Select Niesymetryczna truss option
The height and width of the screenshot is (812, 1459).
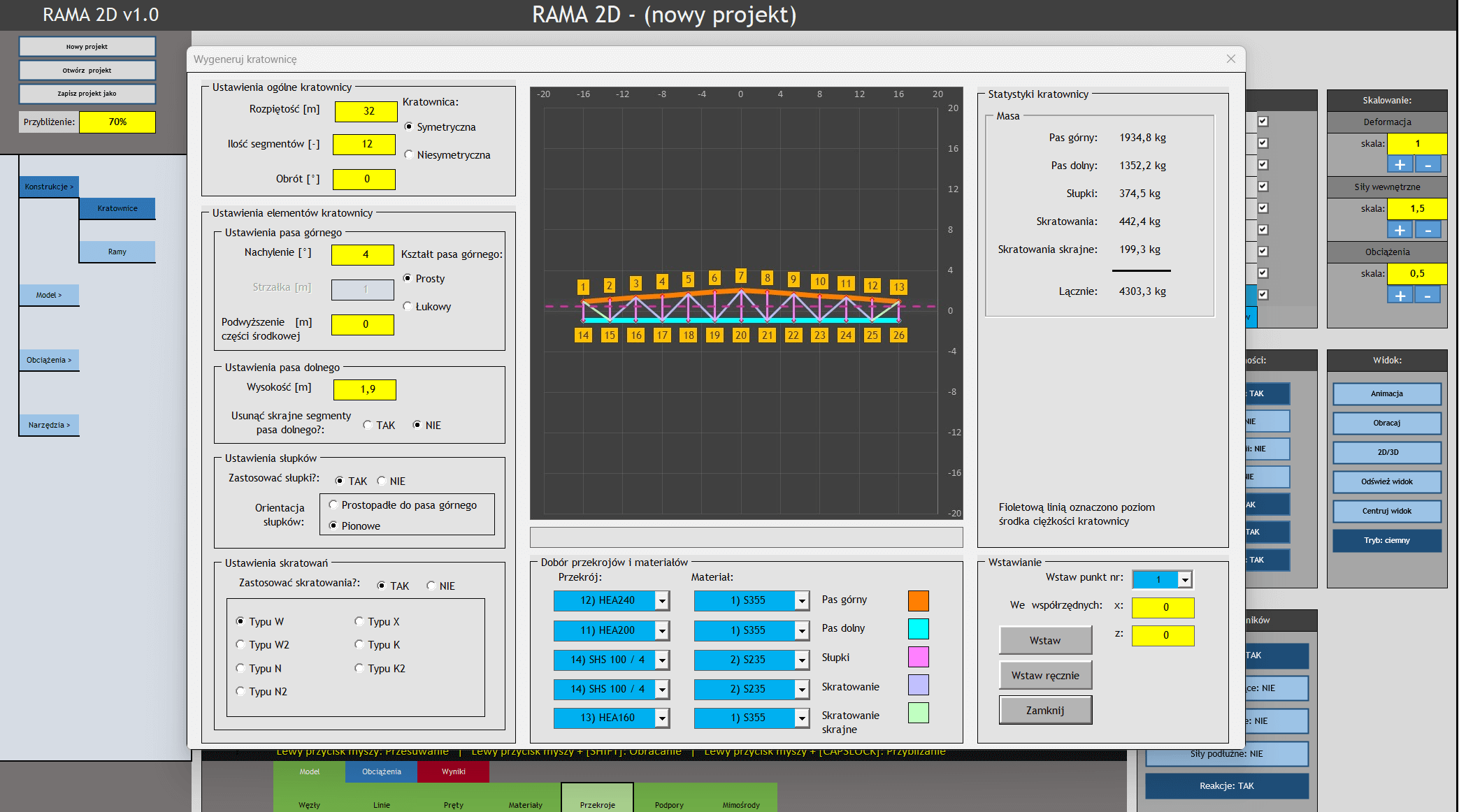tap(409, 154)
